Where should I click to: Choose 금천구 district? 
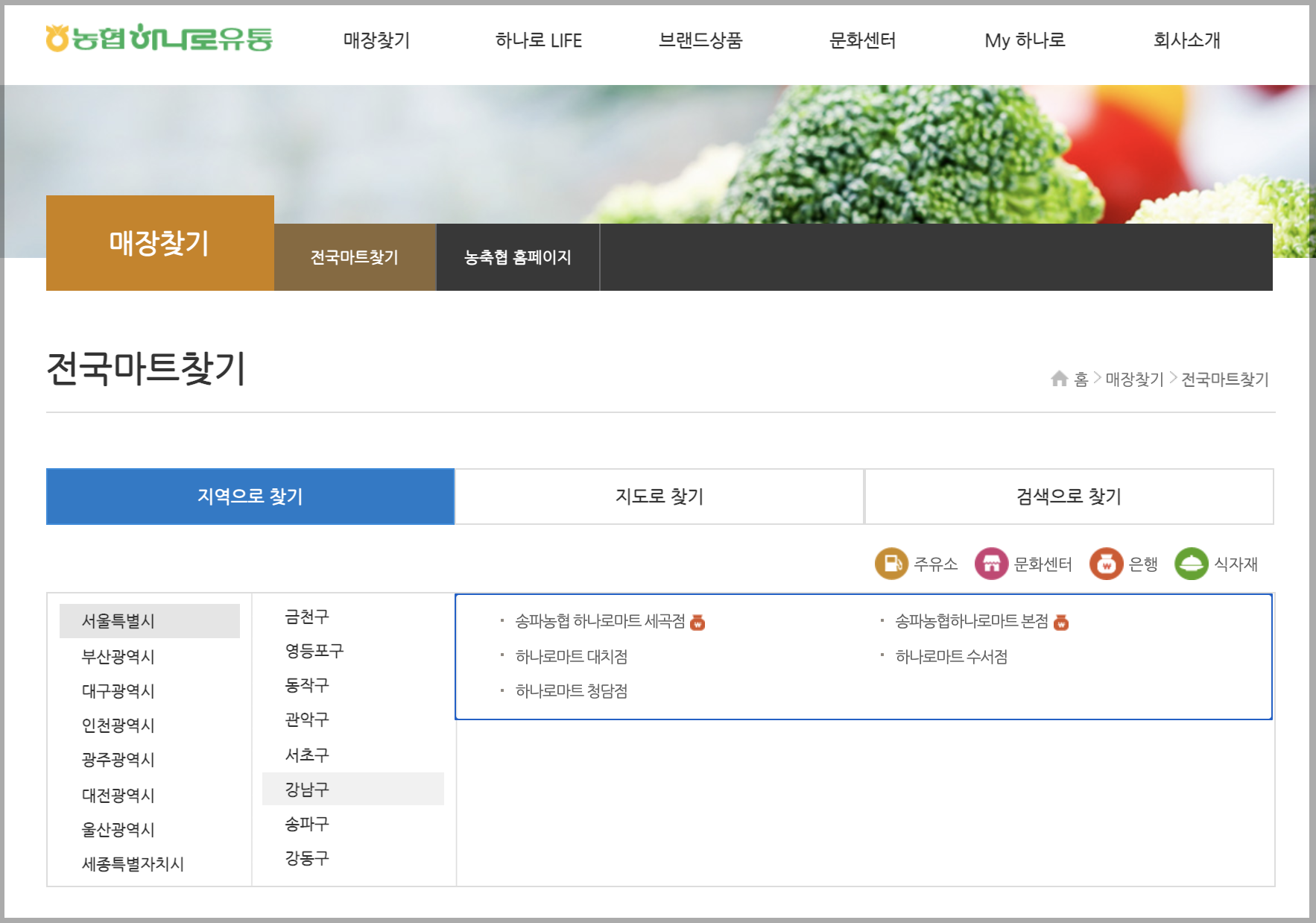pos(306,617)
